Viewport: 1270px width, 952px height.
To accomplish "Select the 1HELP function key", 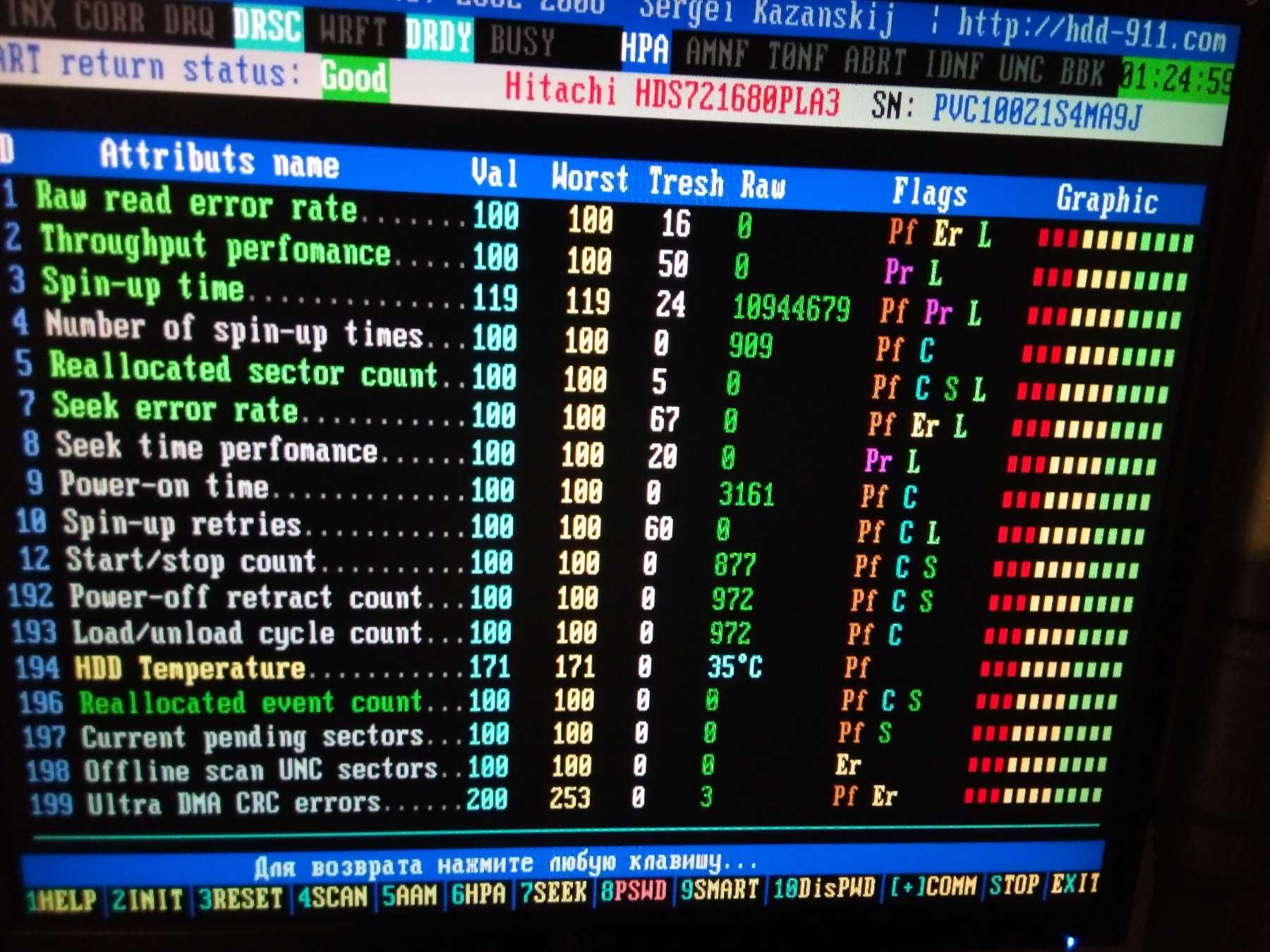I will pyautogui.click(x=61, y=900).
